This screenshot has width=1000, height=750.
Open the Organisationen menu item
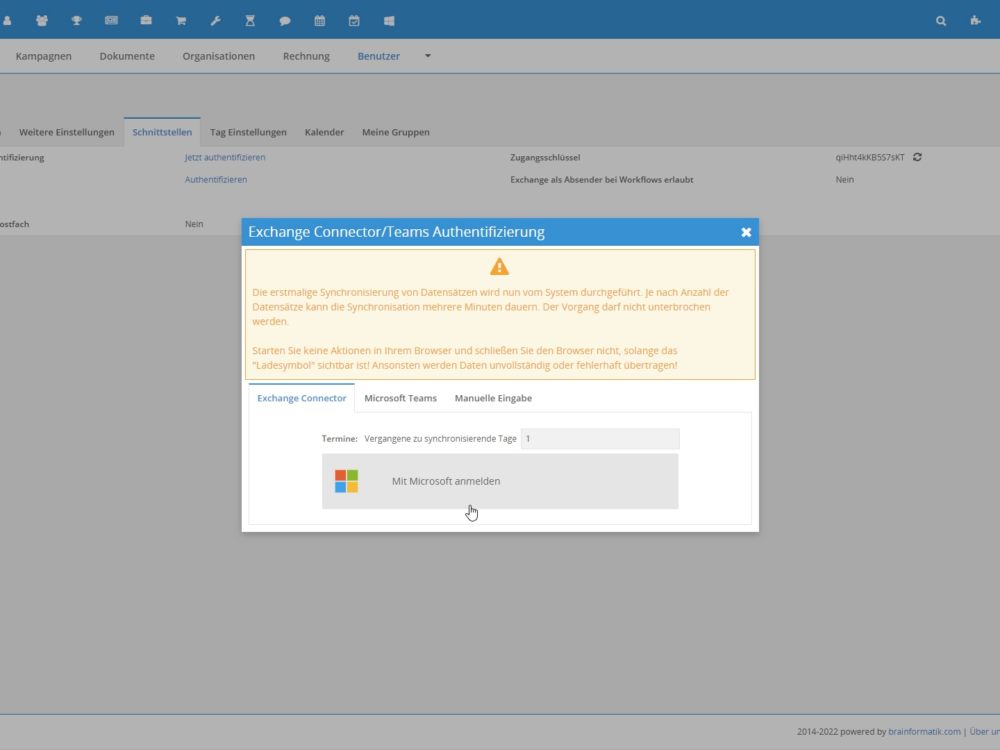(x=218, y=56)
